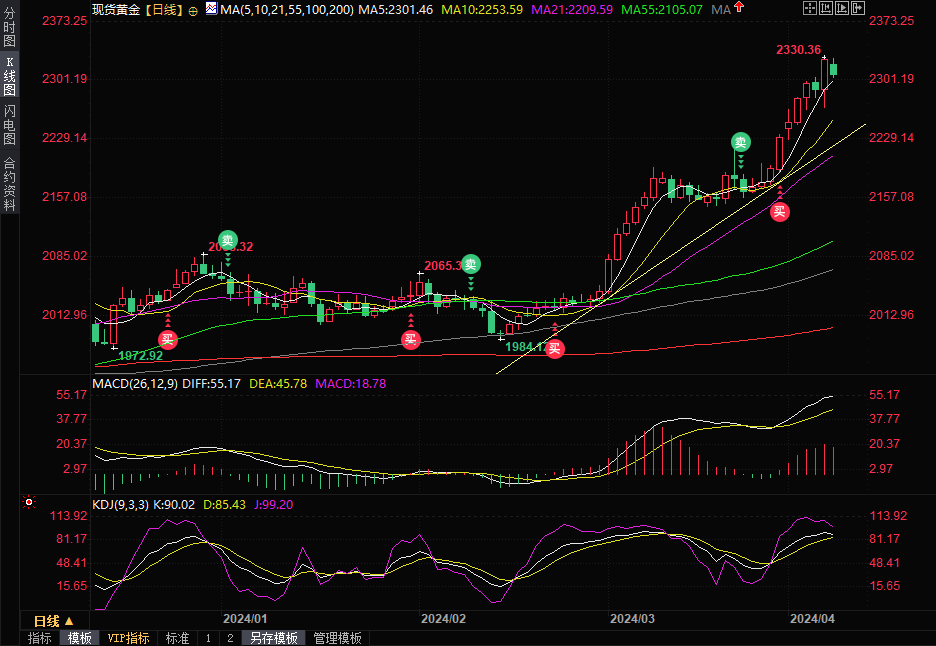Click the red 买 marker near 1984.1
Image resolution: width=936 pixels, height=646 pixels.
[x=554, y=348]
